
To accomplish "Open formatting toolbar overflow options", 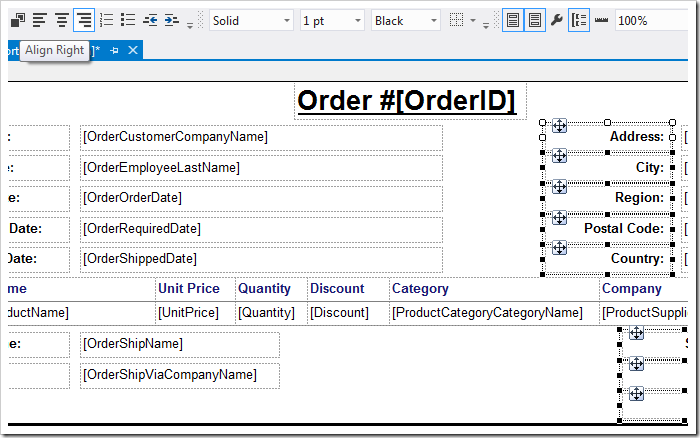I will coord(190,25).
